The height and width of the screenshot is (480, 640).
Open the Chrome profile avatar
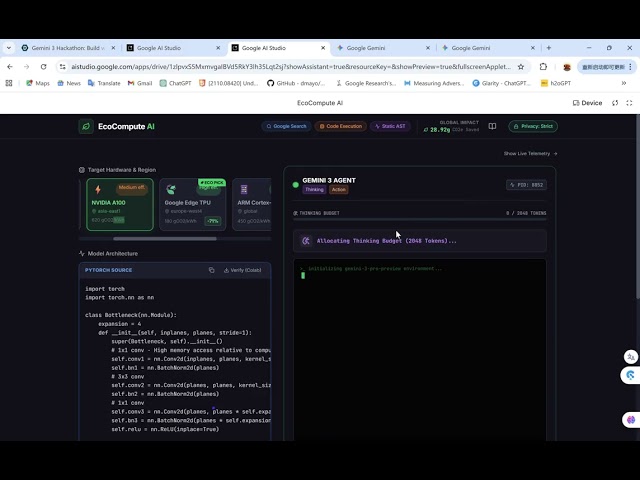tap(567, 67)
